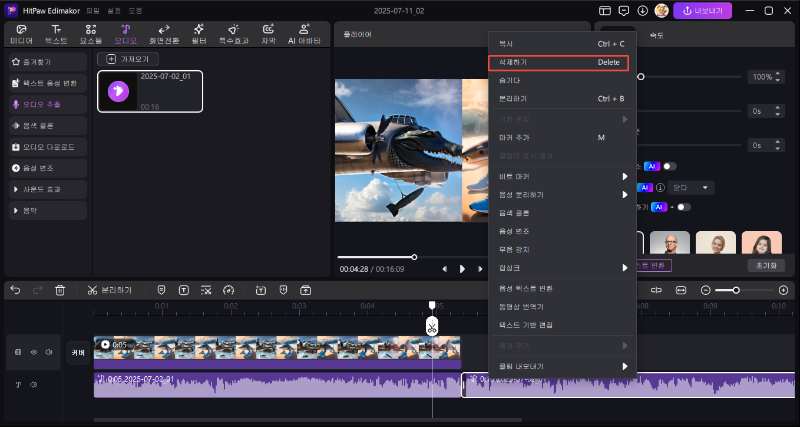Expand 비트 마커 submenu in context menu

[562, 177]
